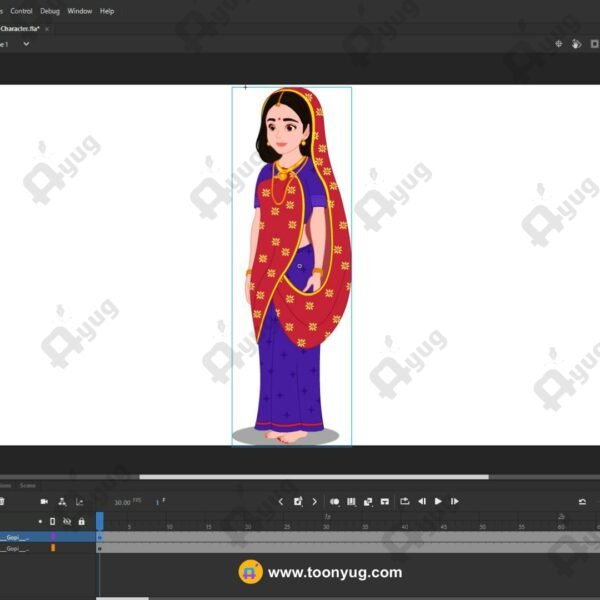Step back one frame
600x600 pixels.
(x=422, y=501)
